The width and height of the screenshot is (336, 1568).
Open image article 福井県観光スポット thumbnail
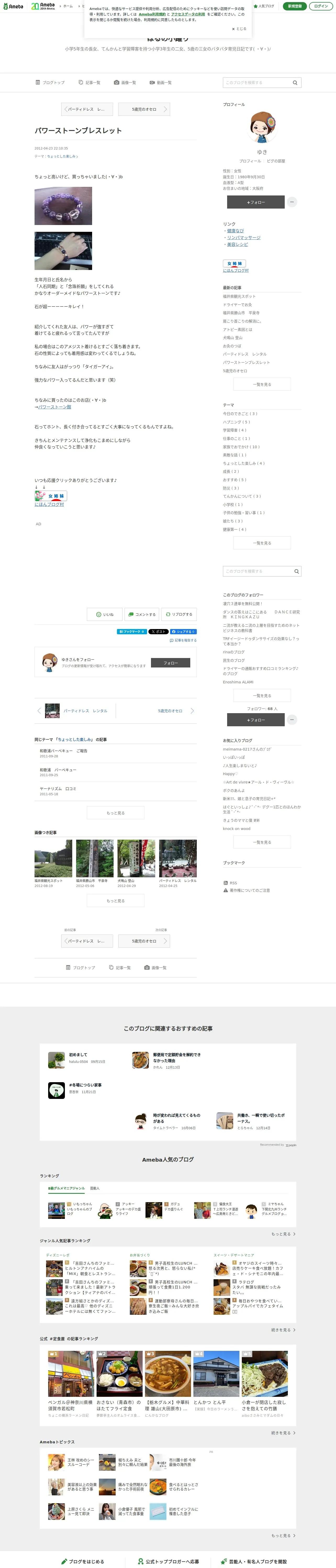[53, 859]
